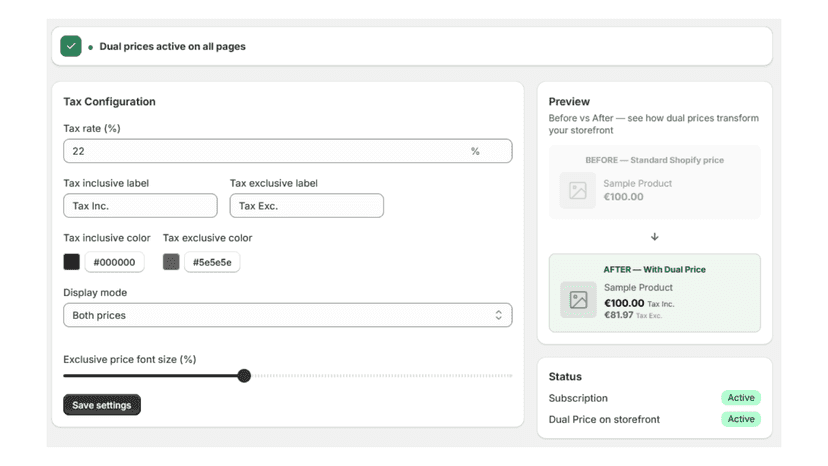
Task: Click the "AFTER — With Dual Price" label
Action: tap(655, 269)
